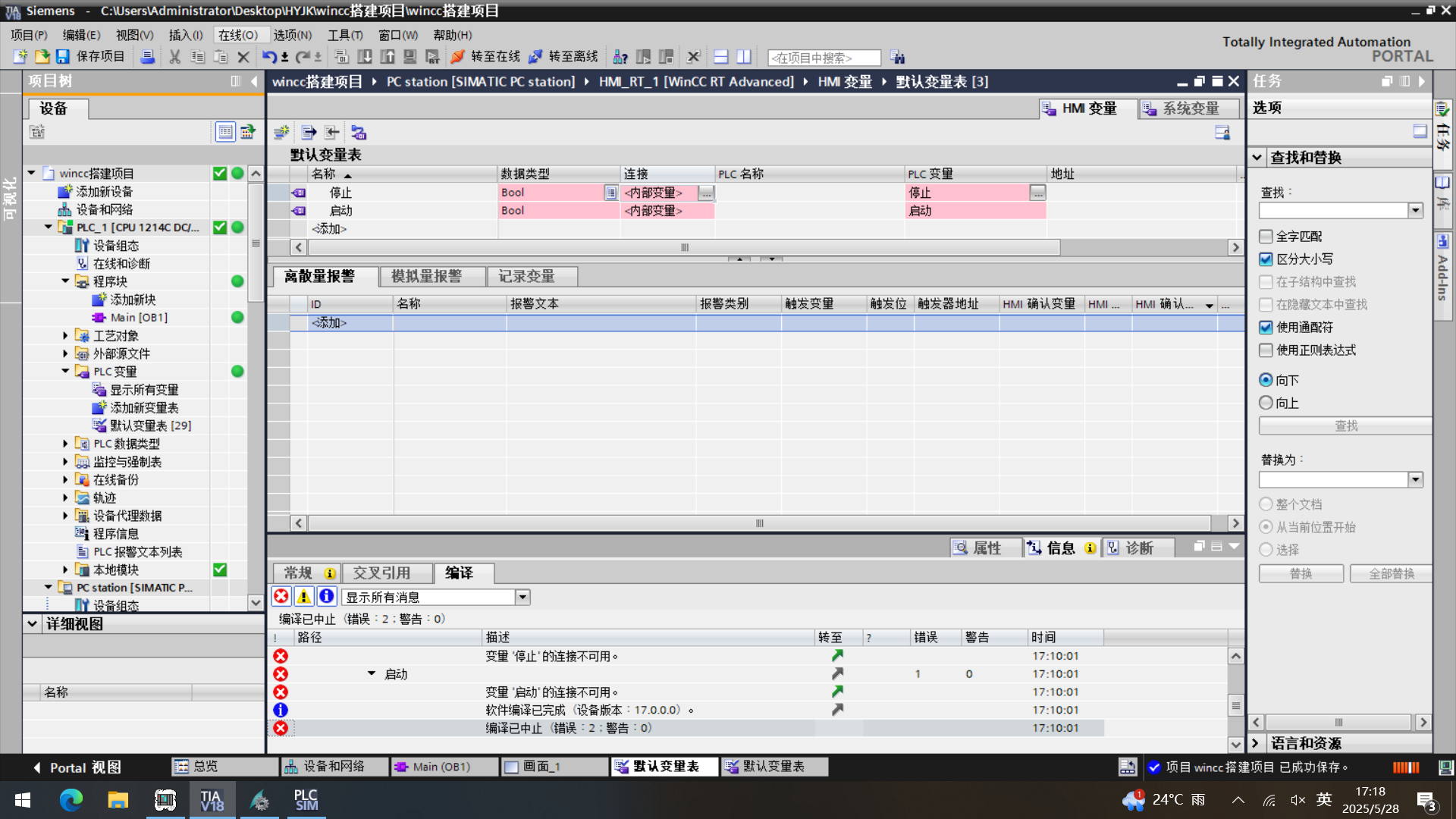Click the 转至离线 button
The image size is (1456, 819).
click(563, 57)
